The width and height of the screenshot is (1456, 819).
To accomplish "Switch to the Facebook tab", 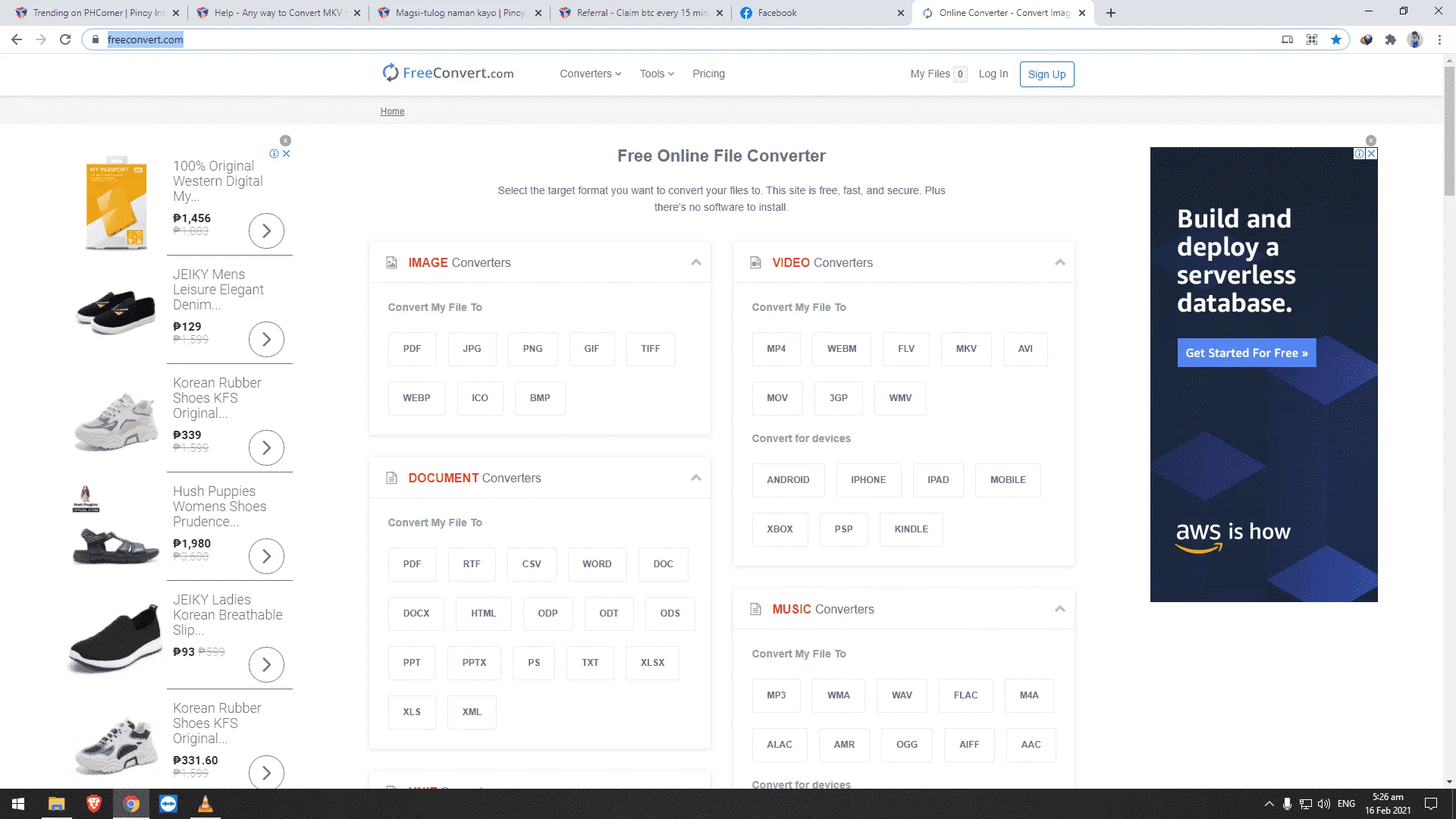I will pyautogui.click(x=821, y=13).
